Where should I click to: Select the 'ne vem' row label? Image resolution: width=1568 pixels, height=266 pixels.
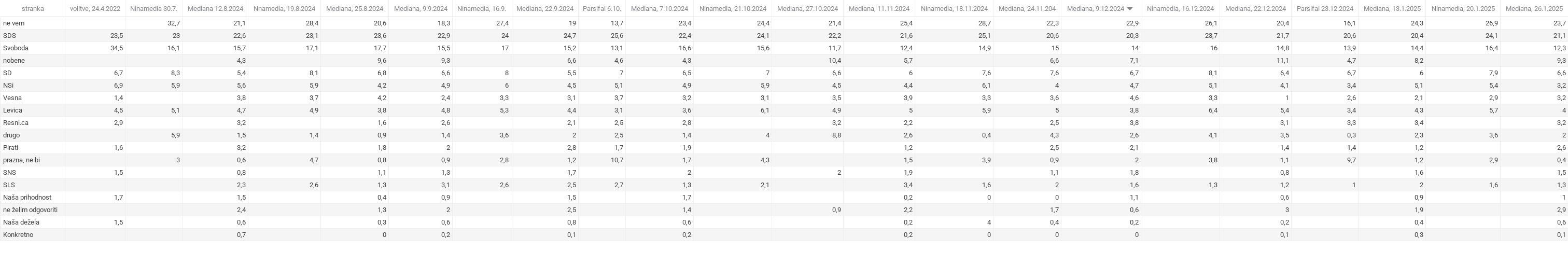[x=13, y=23]
